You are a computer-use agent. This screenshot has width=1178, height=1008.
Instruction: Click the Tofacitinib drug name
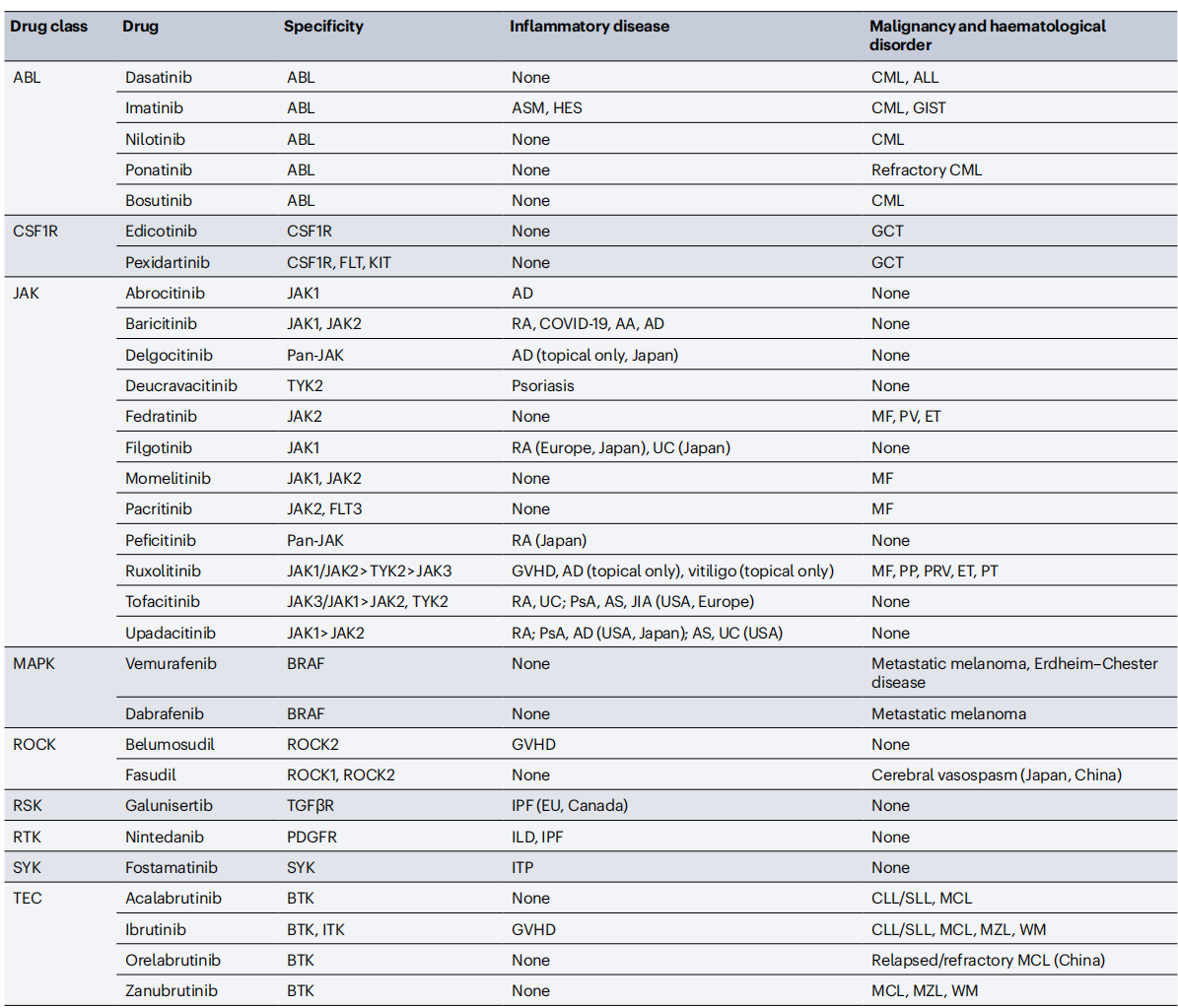[x=162, y=602]
